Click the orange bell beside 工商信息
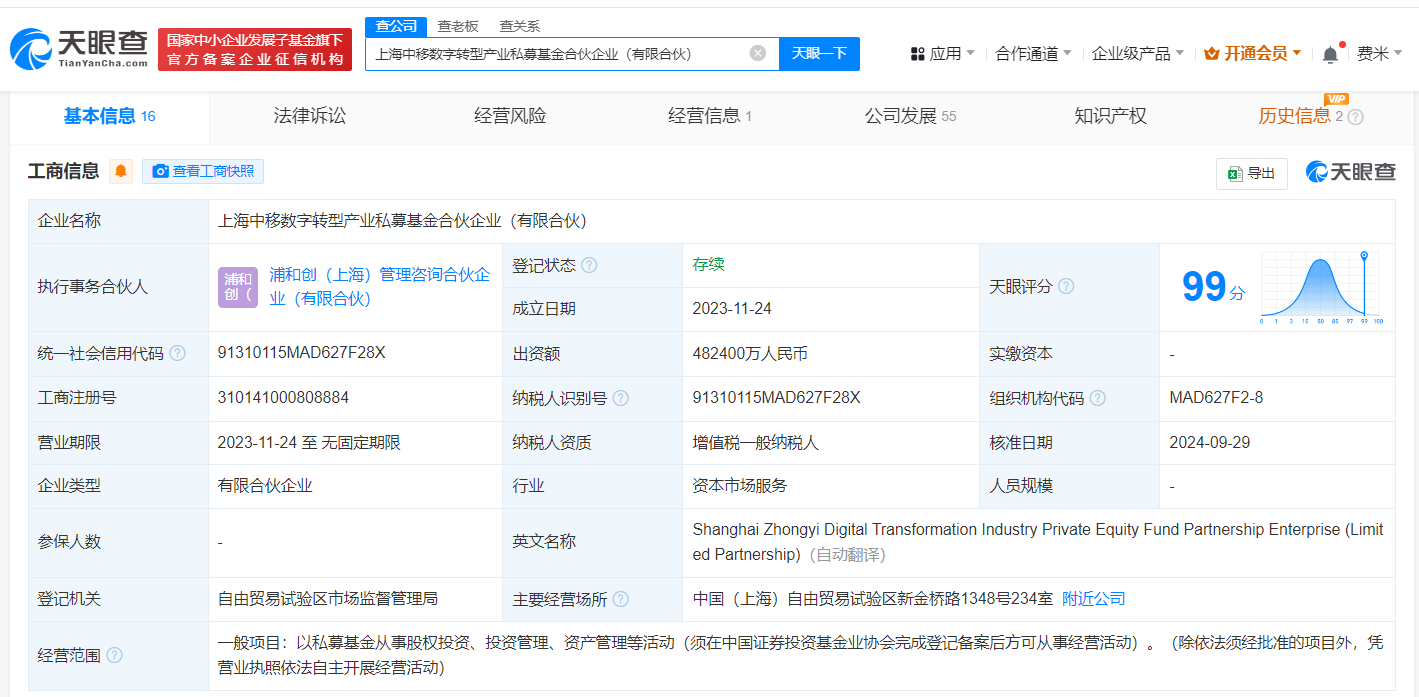Image resolution: width=1419 pixels, height=697 pixels. (x=119, y=171)
